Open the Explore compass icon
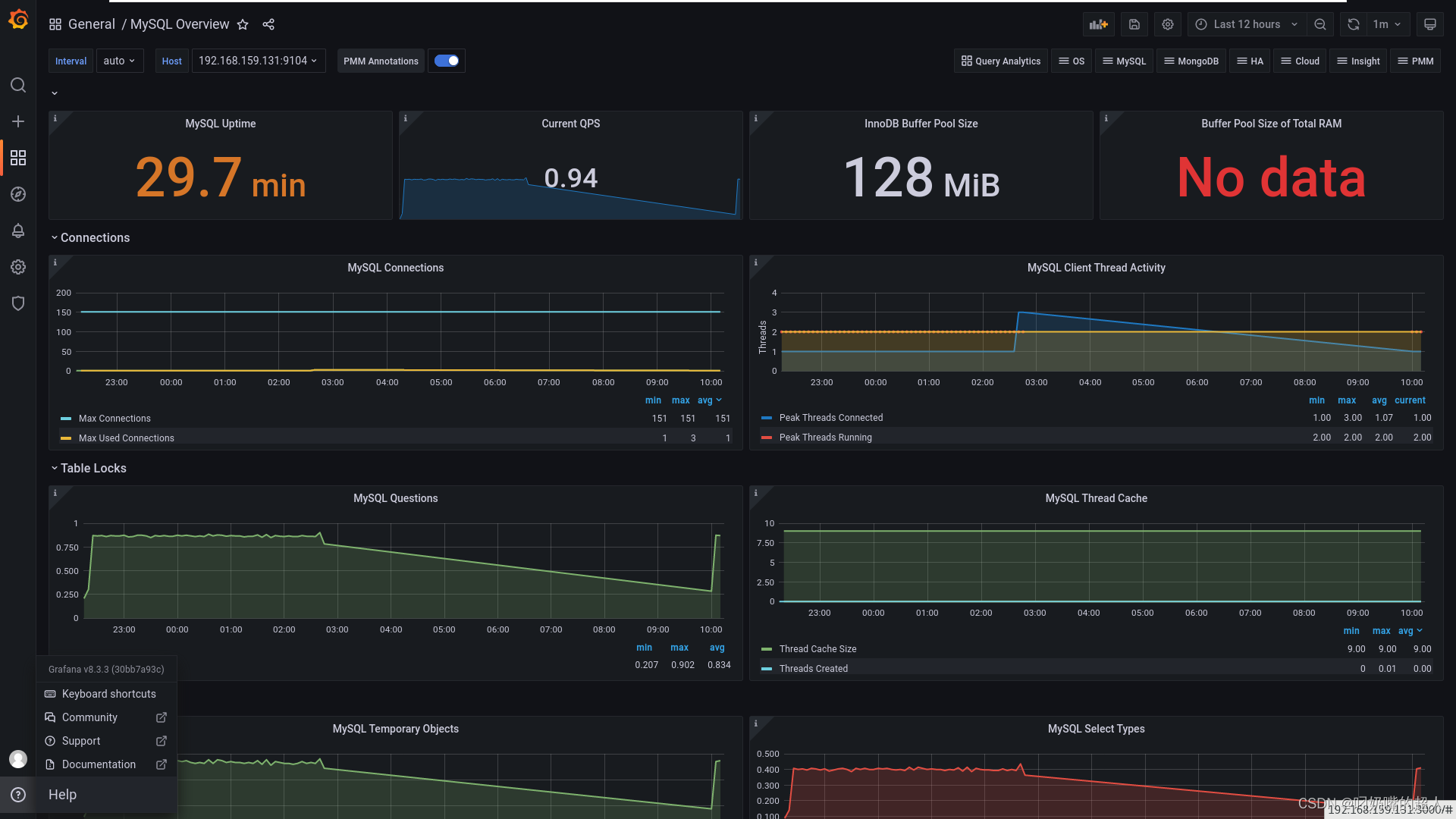The height and width of the screenshot is (819, 1456). tap(18, 194)
